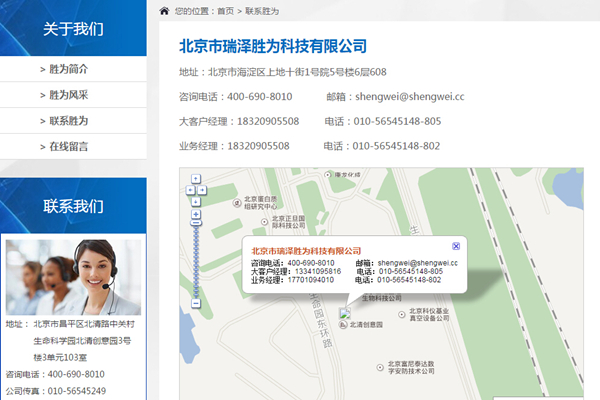Go to 首页 via breadcrumb link

point(225,11)
